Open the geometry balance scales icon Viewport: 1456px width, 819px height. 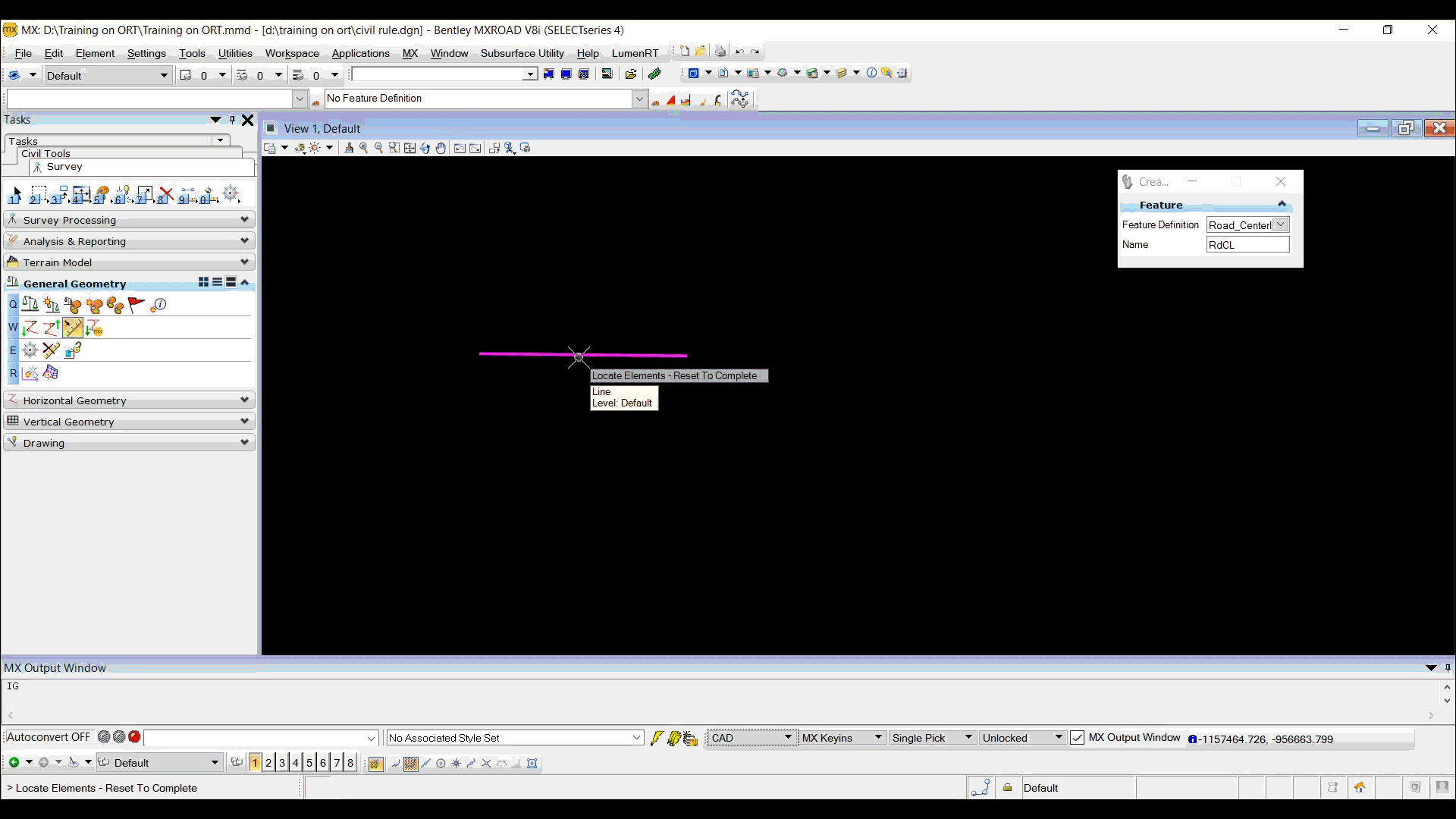(30, 305)
